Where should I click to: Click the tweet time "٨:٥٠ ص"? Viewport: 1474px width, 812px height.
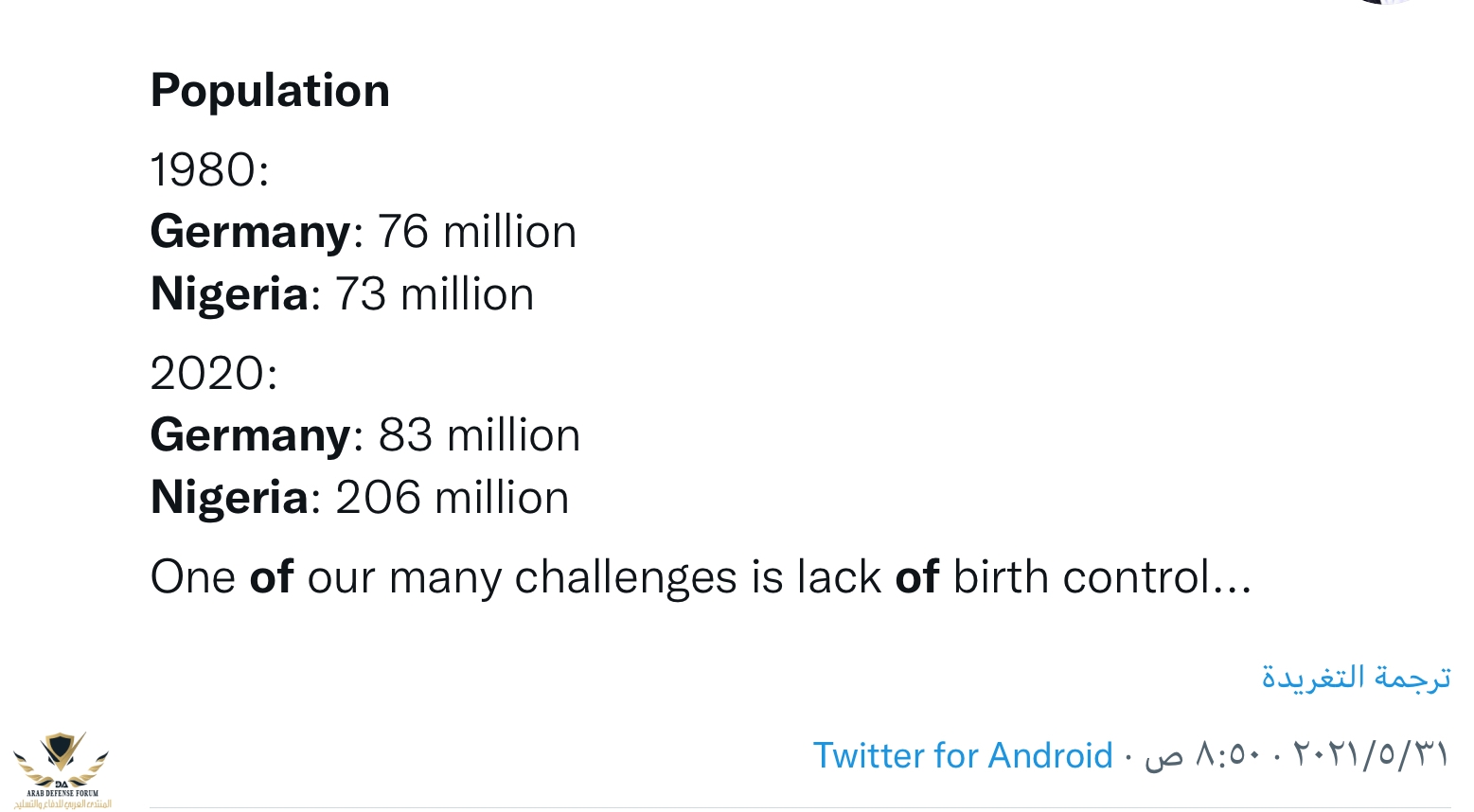(1201, 755)
